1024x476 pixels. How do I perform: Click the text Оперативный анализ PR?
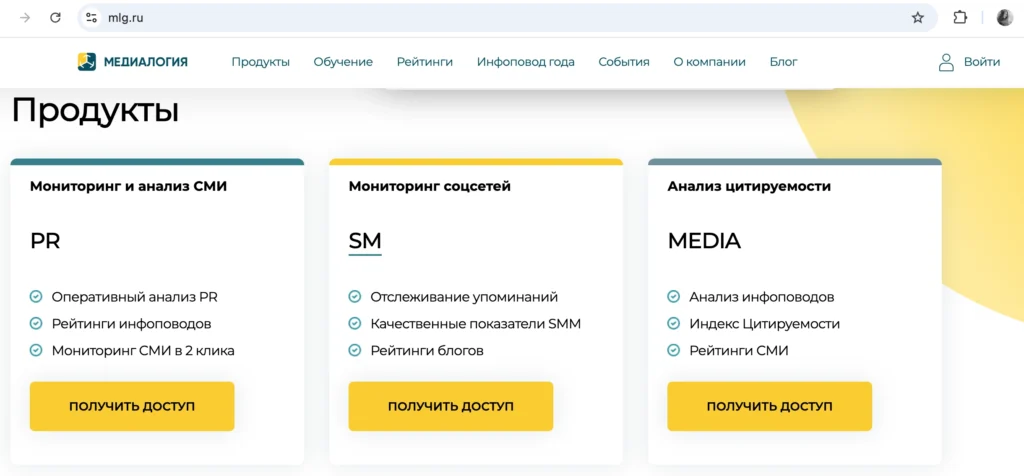click(135, 297)
